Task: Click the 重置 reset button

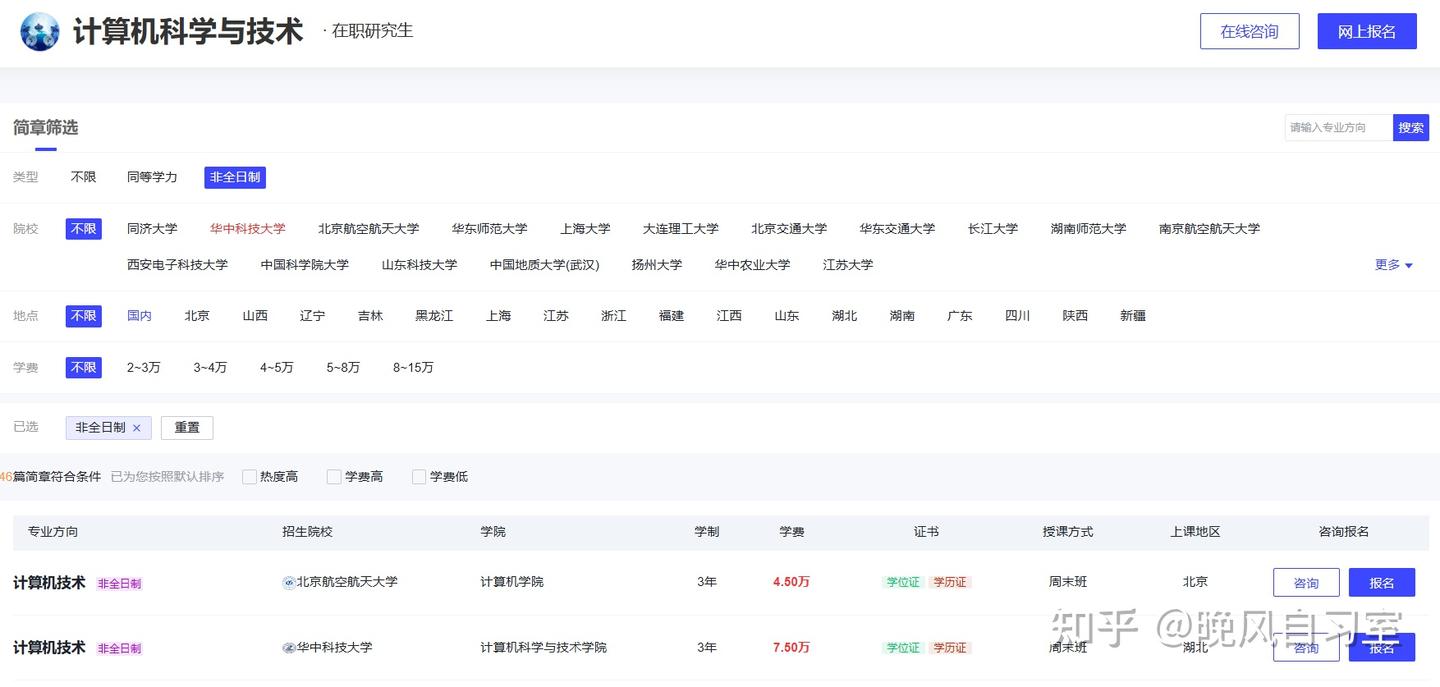Action: pos(187,428)
